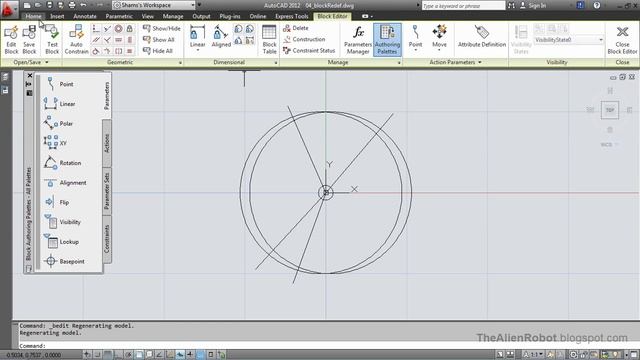Toggle Constraint Status shading

tap(309, 51)
